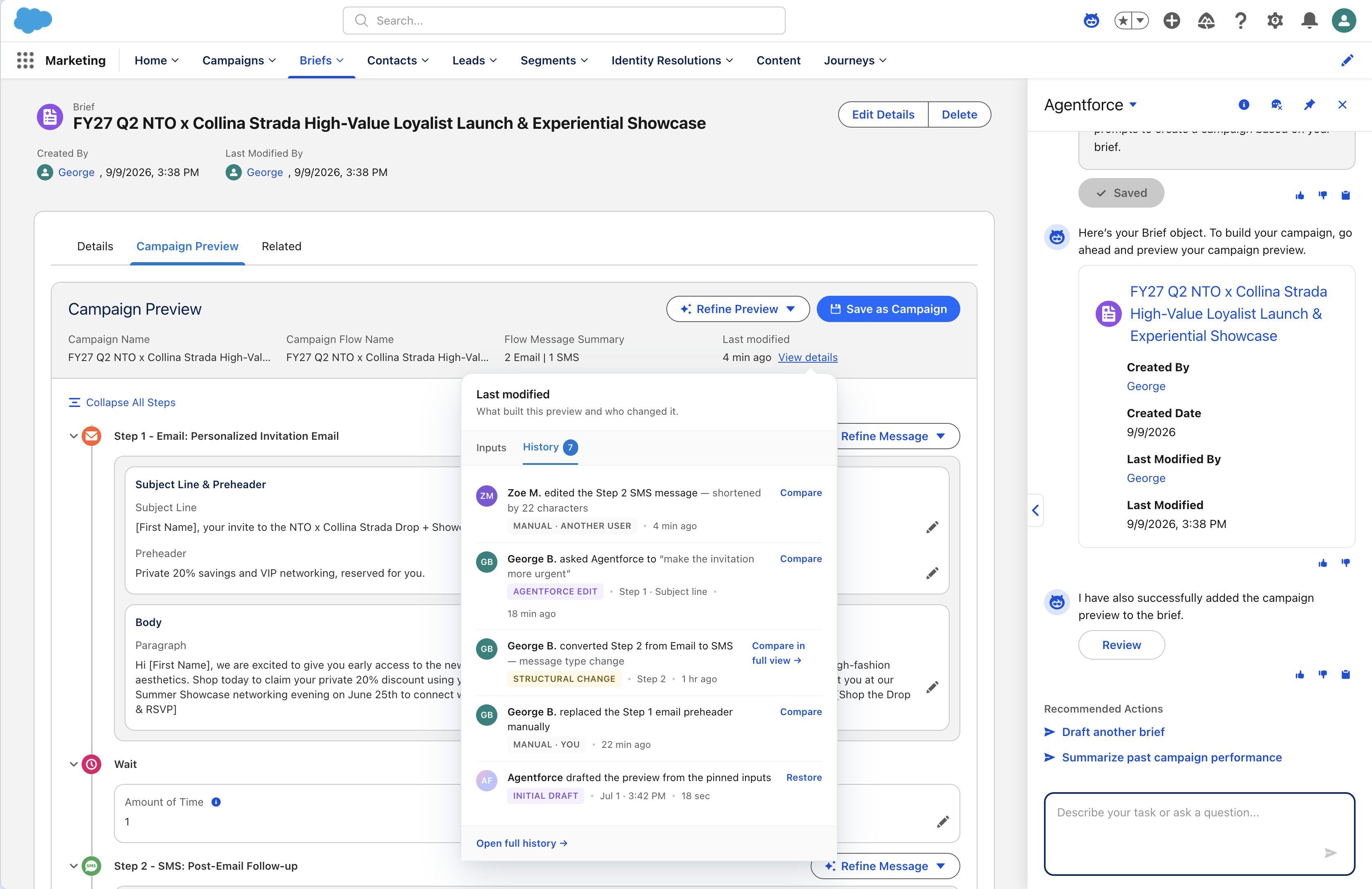This screenshot has height=889, width=1372.
Task: Click the edit navigation pencil icon
Action: (1347, 61)
